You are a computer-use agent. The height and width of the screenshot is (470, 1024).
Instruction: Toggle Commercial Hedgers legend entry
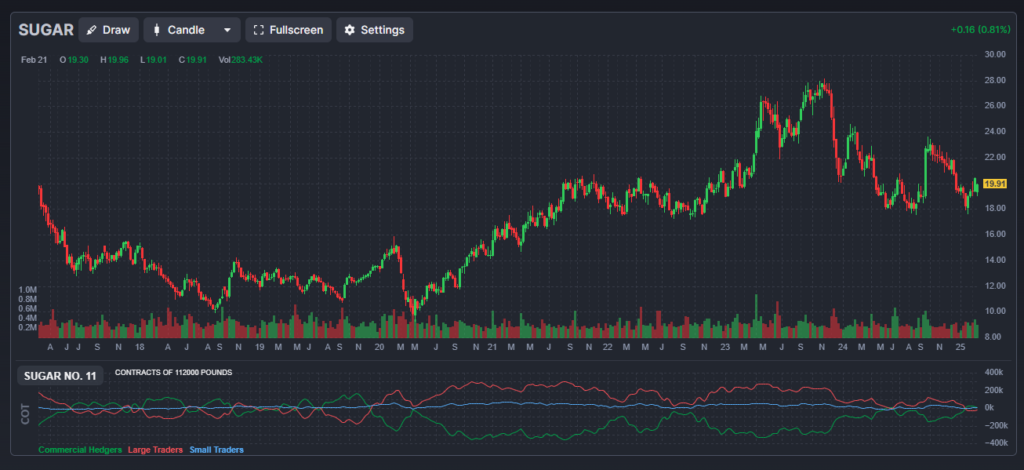coord(80,450)
